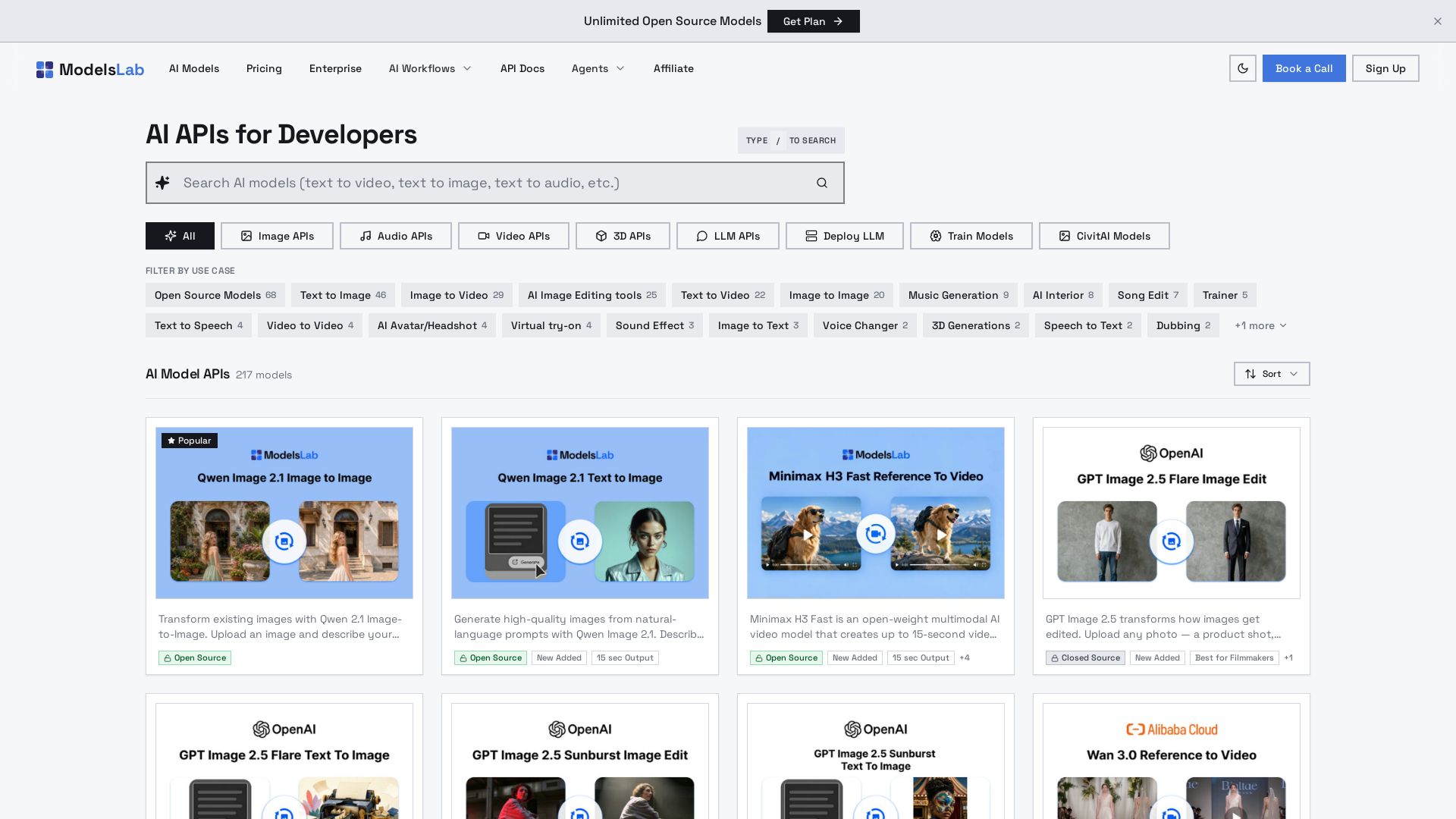Filter by AI Image Editing tools
The height and width of the screenshot is (819, 1456).
tap(592, 295)
